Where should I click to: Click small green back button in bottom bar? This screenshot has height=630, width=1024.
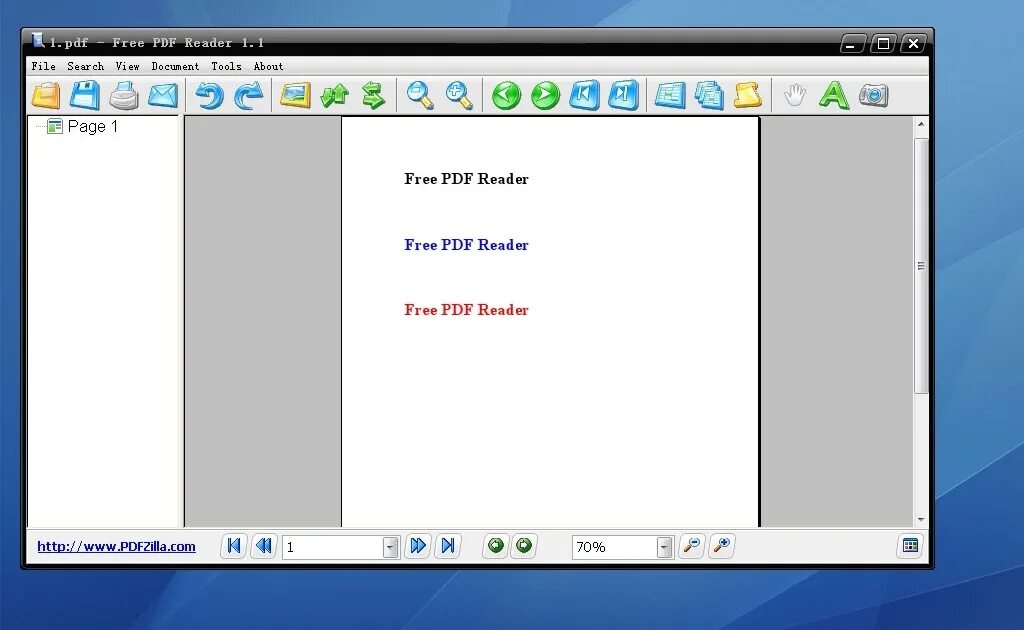[496, 545]
